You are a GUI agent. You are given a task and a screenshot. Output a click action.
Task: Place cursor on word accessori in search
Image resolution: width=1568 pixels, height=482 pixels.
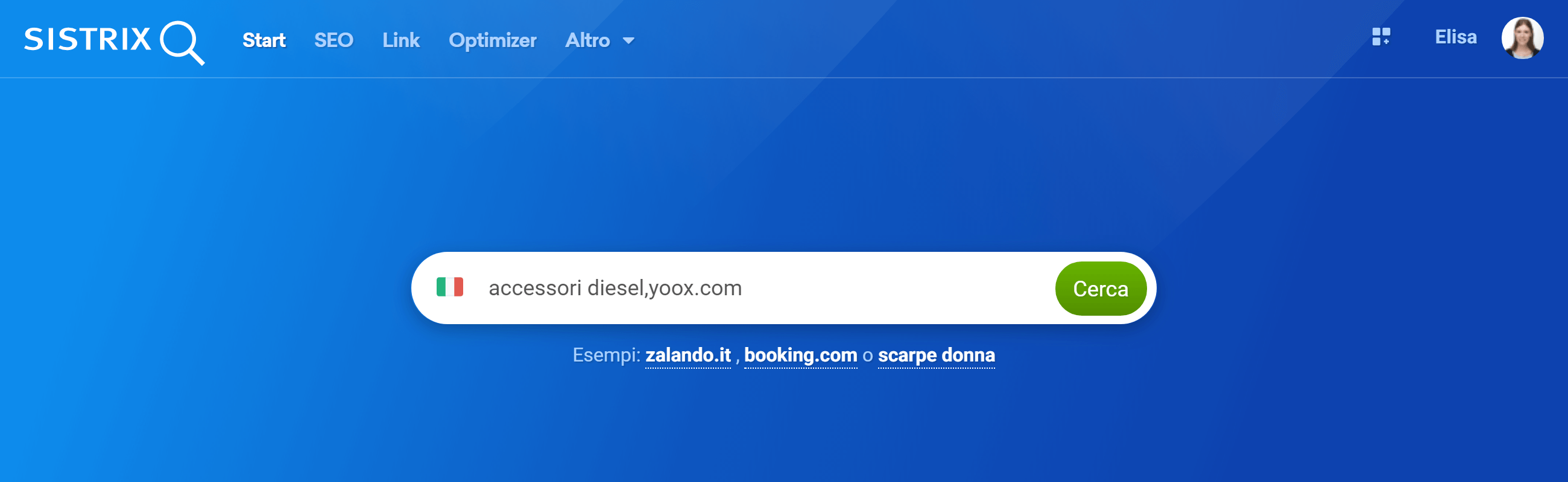point(535,288)
